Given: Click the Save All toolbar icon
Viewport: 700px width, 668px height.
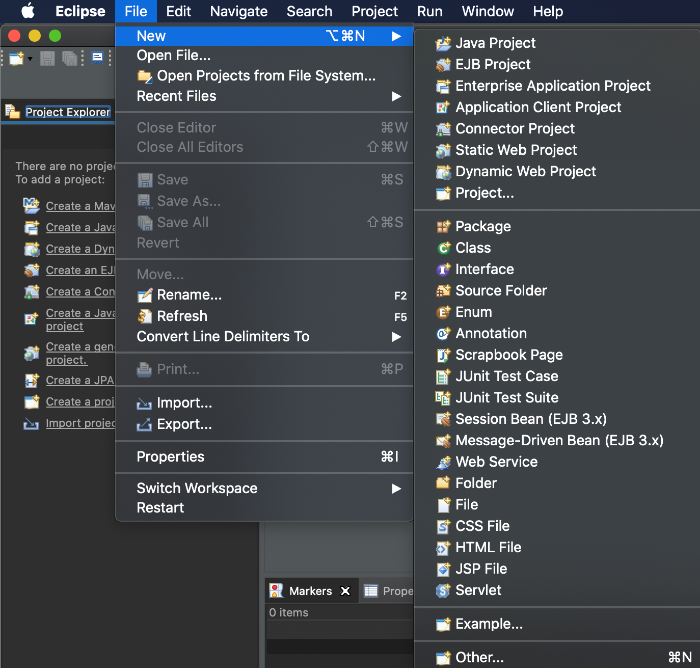Looking at the screenshot, I should point(69,58).
